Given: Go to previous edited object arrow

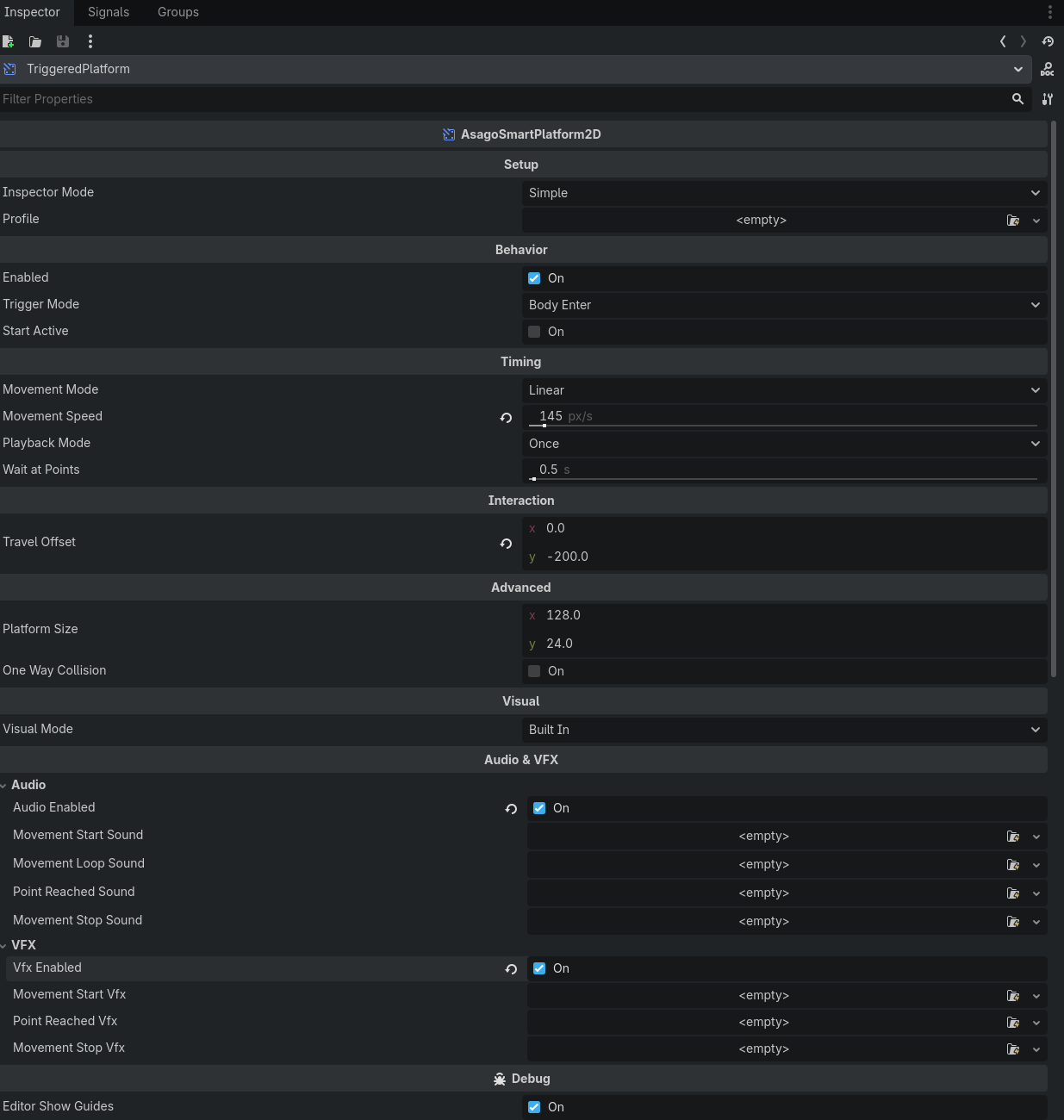Looking at the screenshot, I should point(1003,41).
